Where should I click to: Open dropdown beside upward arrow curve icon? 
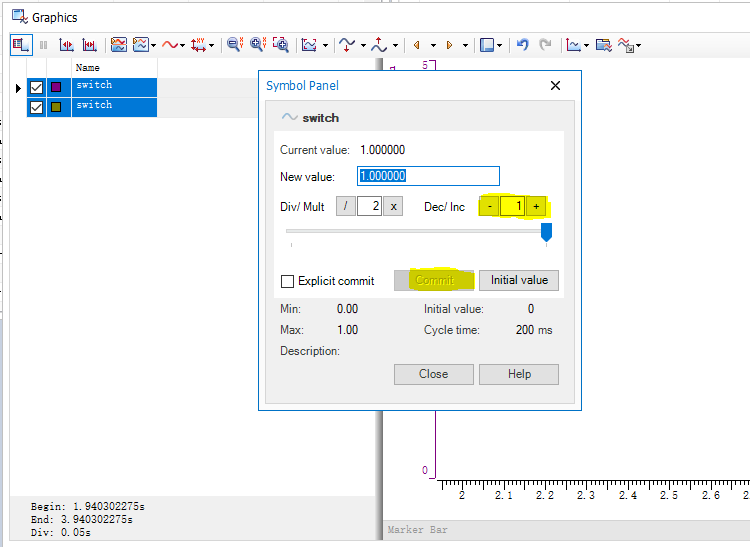[x=396, y=45]
